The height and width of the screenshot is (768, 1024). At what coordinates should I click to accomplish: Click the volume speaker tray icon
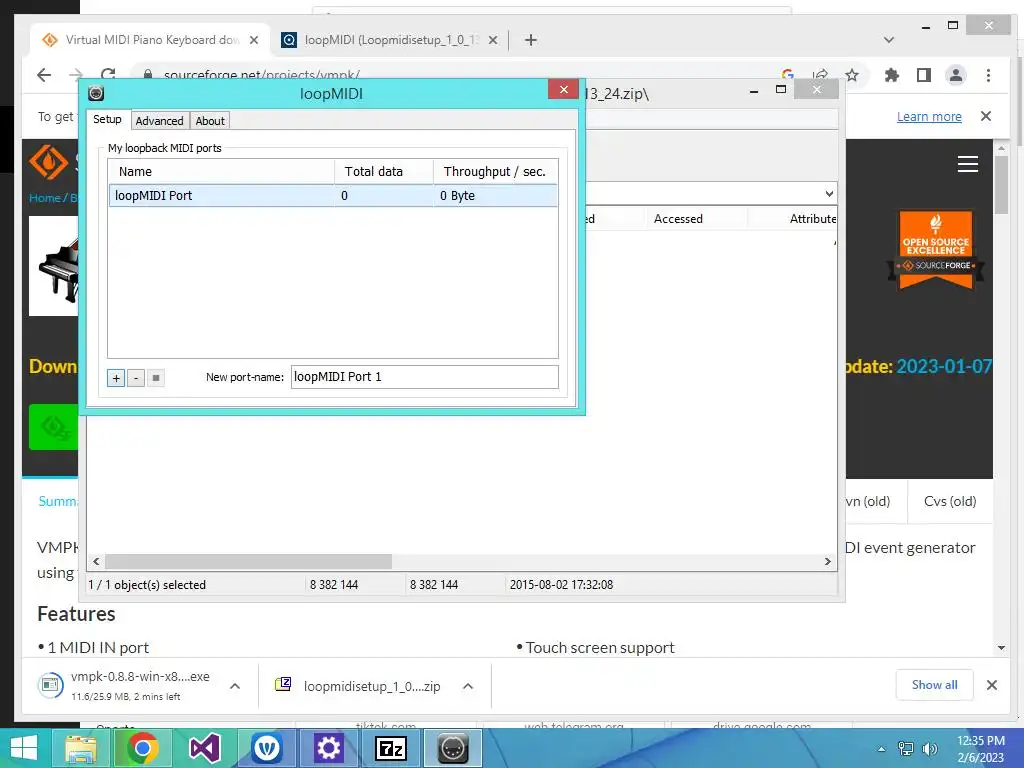click(929, 749)
